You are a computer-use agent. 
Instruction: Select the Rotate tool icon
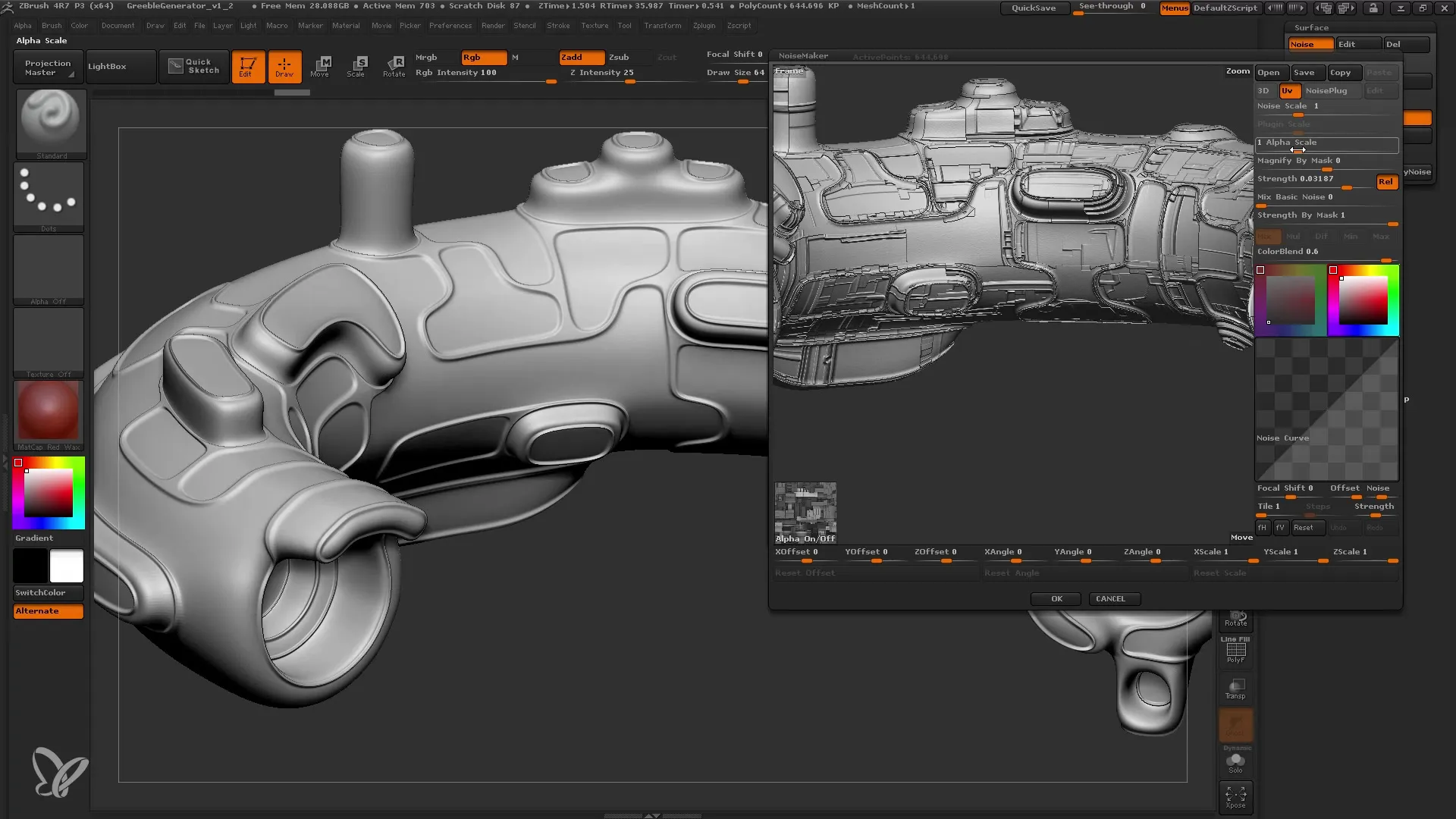tap(393, 65)
